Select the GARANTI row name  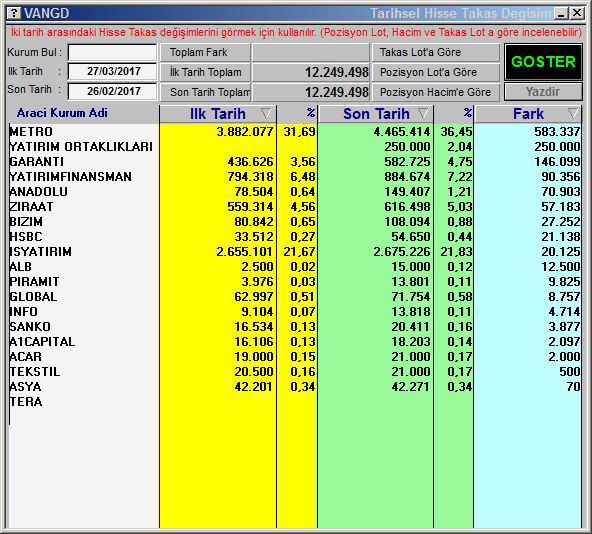click(37, 162)
